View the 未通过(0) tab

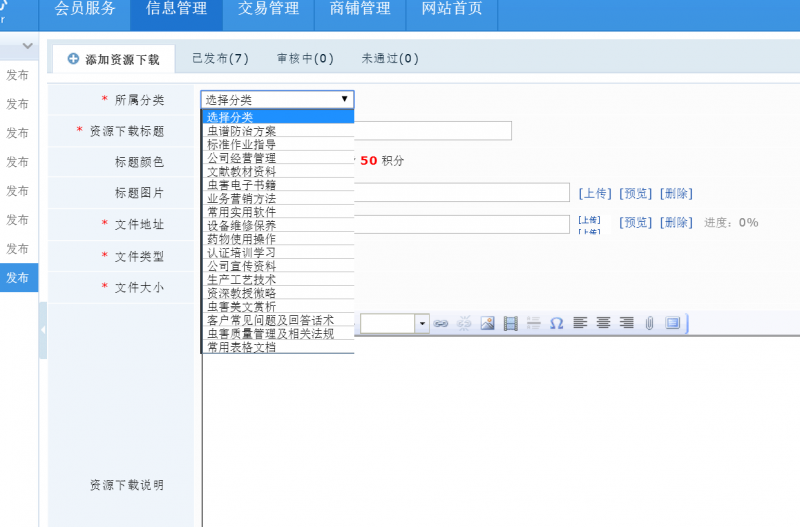coord(390,58)
